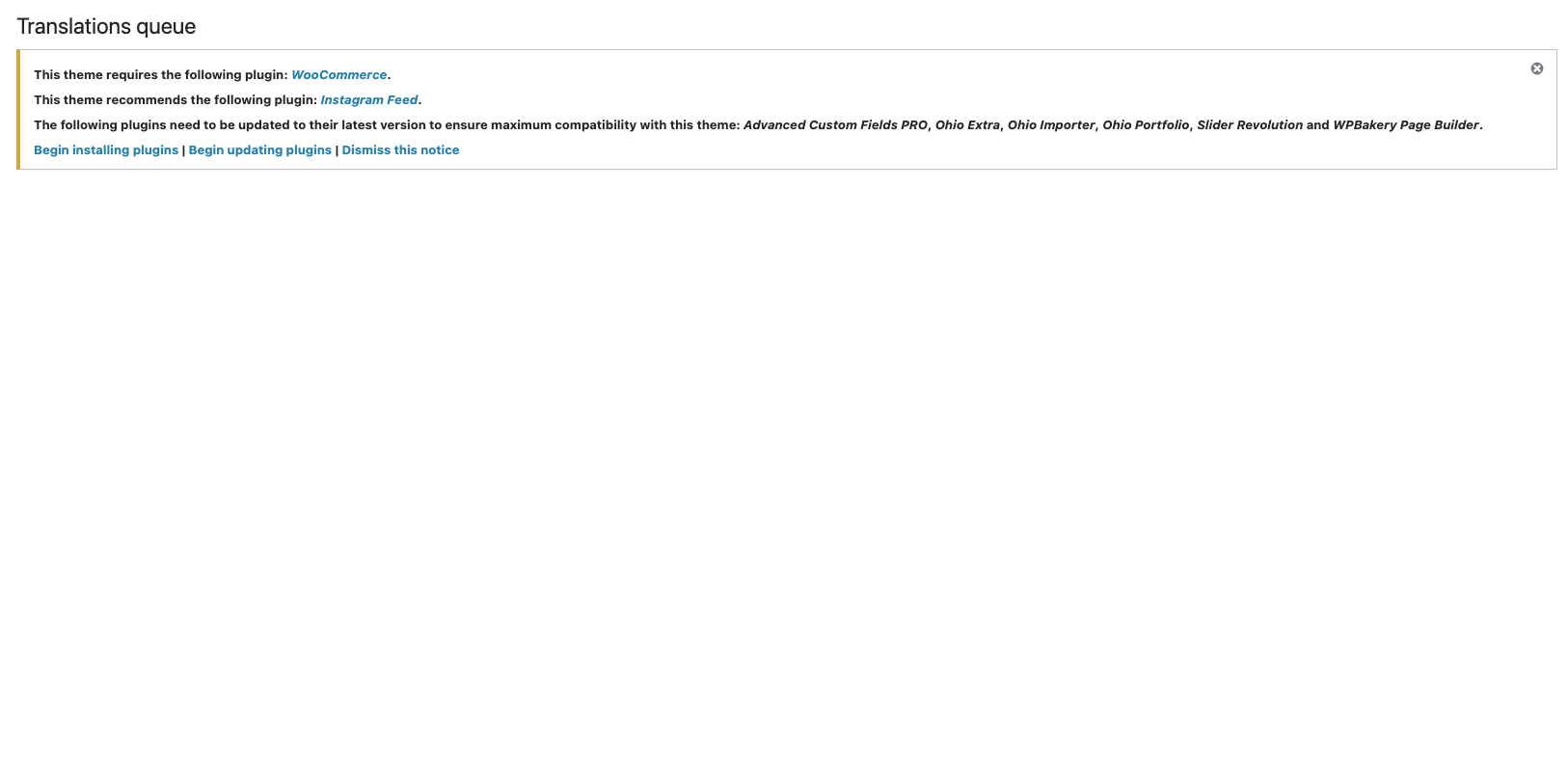Click the Slider Revolution plugin name
The width and height of the screenshot is (1568, 784).
click(1250, 125)
